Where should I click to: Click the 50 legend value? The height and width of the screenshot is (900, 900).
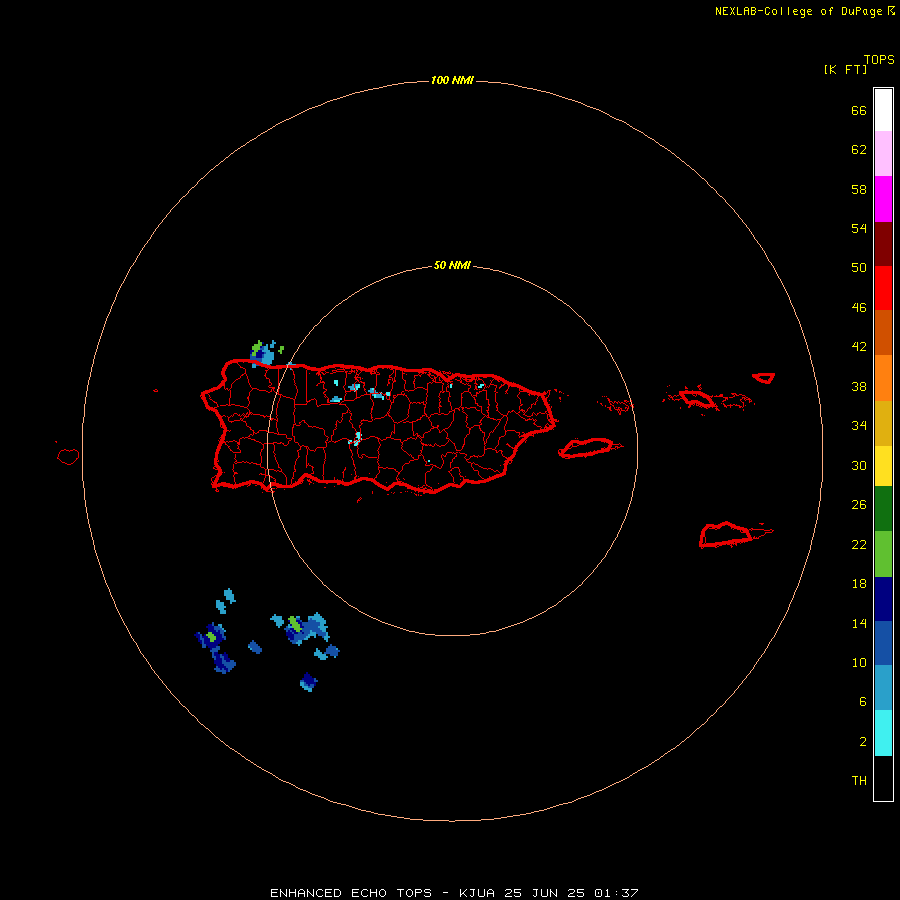click(x=859, y=267)
